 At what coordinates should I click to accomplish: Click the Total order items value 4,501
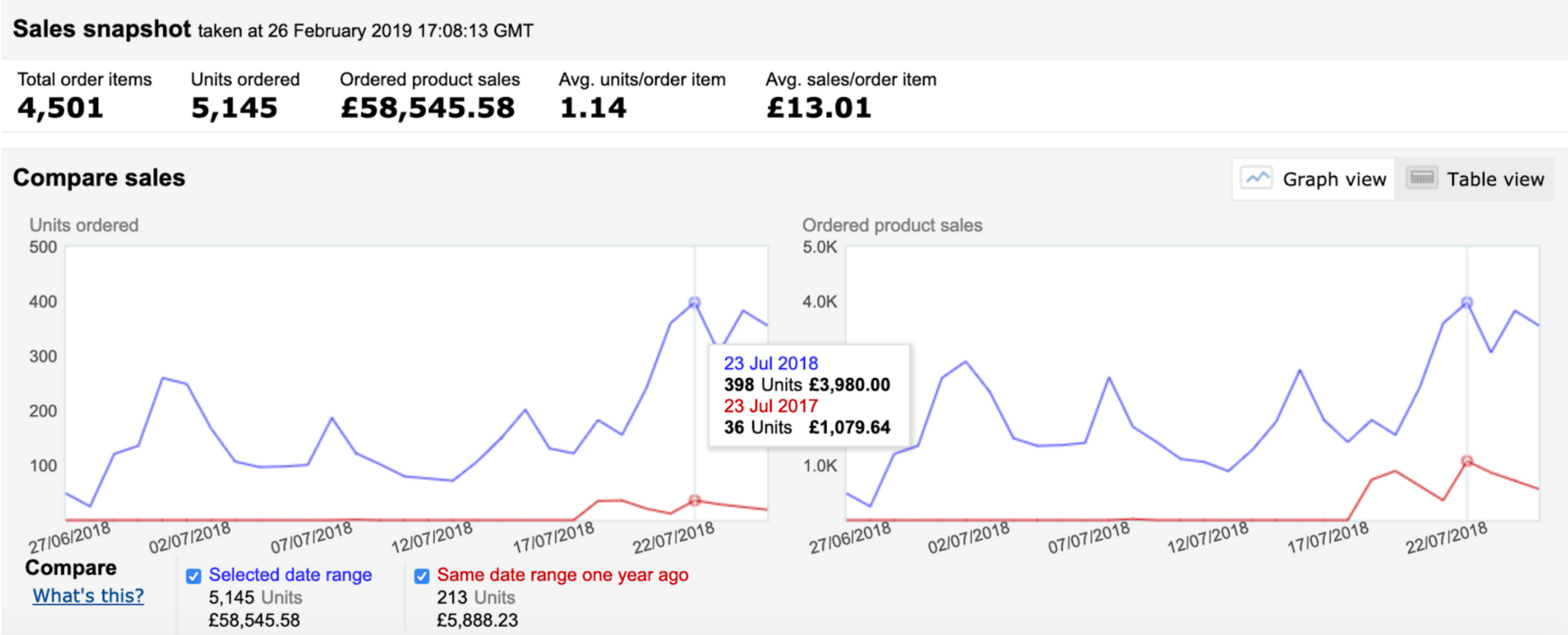pyautogui.click(x=60, y=108)
